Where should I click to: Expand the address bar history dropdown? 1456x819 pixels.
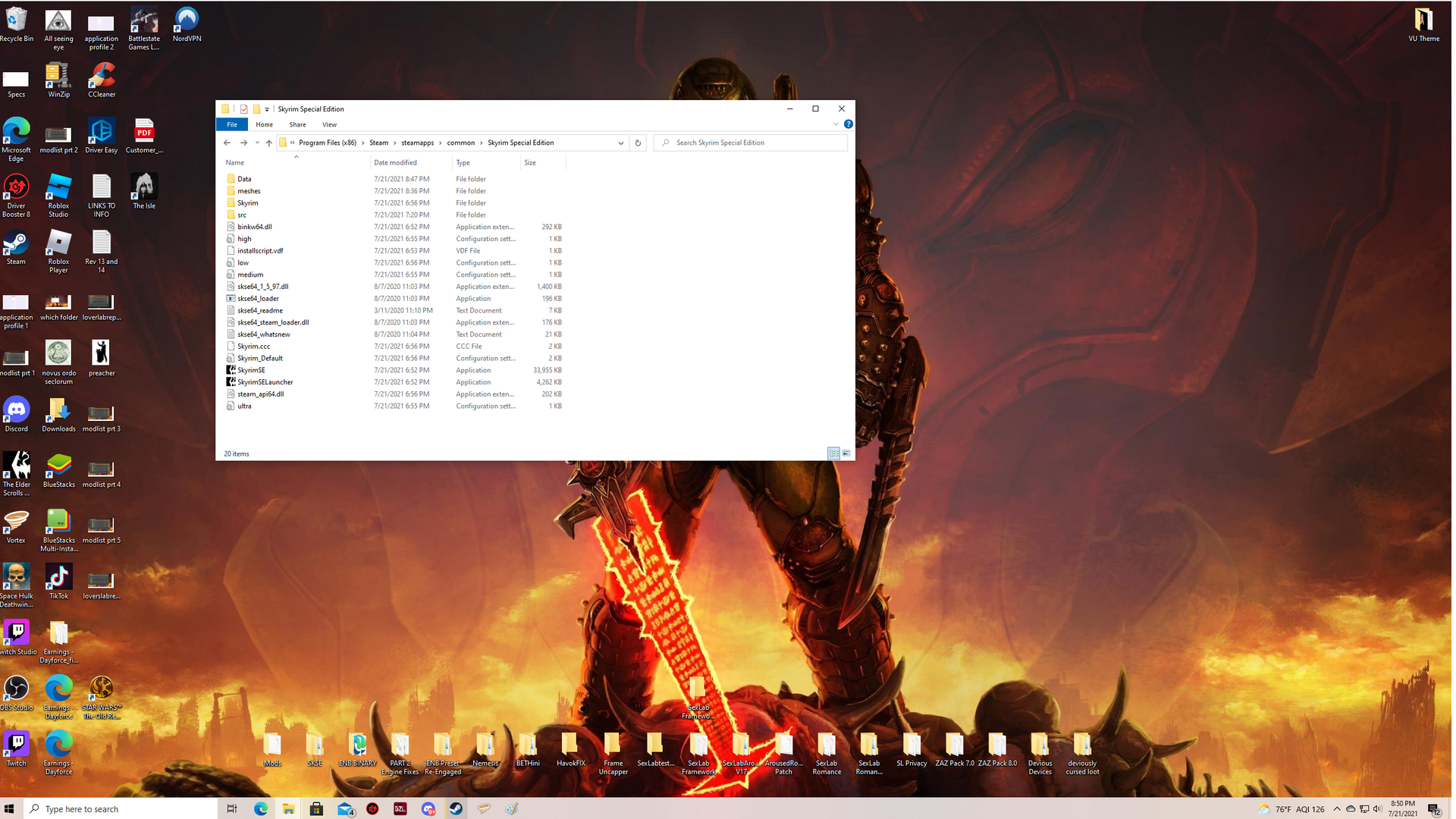point(620,143)
